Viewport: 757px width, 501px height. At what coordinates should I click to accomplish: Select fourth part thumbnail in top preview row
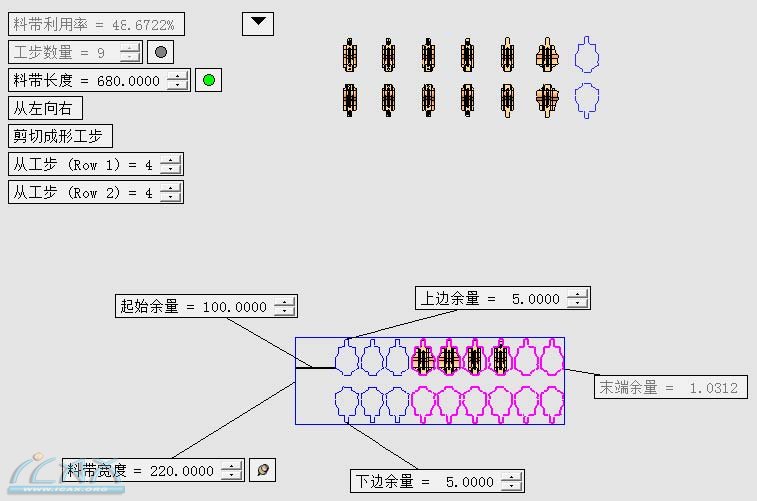pyautogui.click(x=467, y=56)
